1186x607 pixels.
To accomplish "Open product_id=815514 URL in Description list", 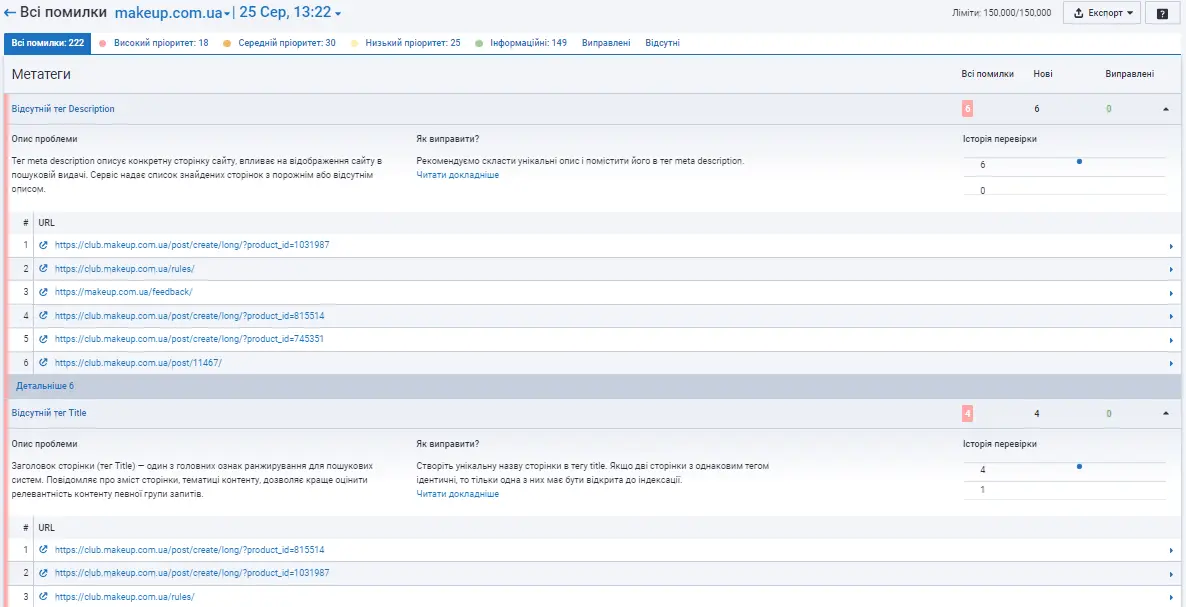I will pos(189,315).
